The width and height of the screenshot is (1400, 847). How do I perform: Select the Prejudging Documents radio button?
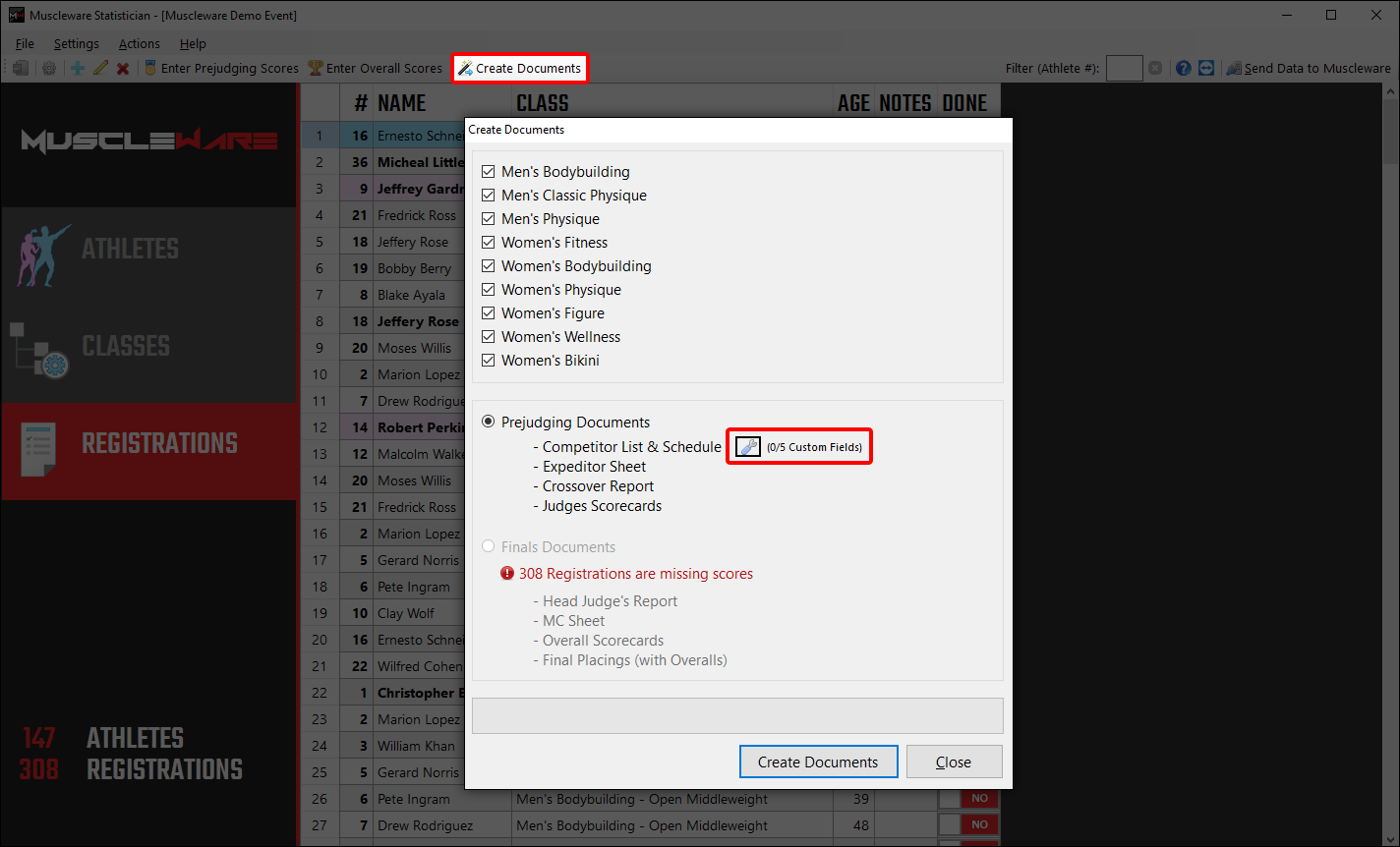[x=489, y=423]
